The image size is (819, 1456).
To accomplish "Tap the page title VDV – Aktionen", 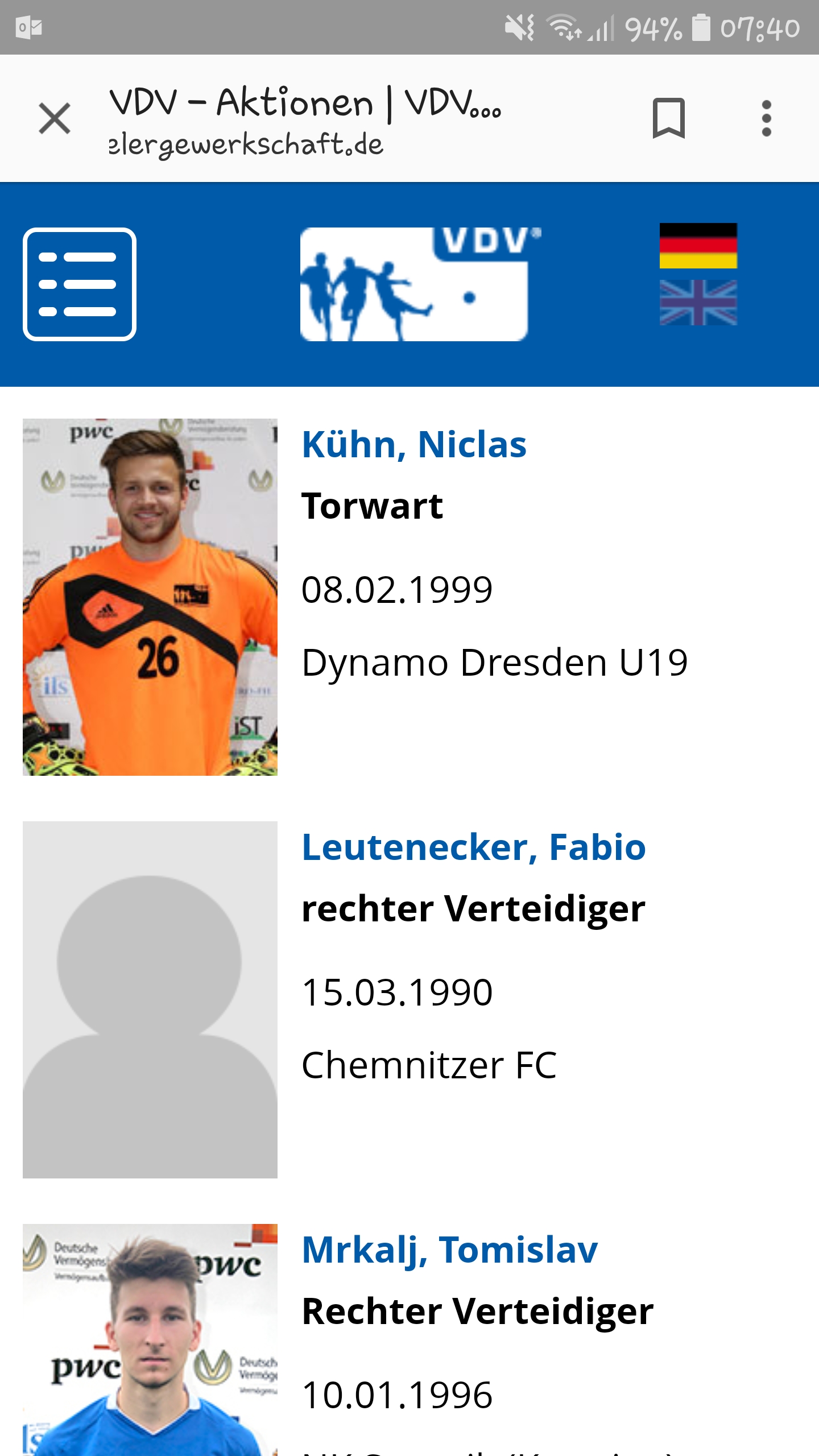I will pyautogui.click(x=305, y=104).
